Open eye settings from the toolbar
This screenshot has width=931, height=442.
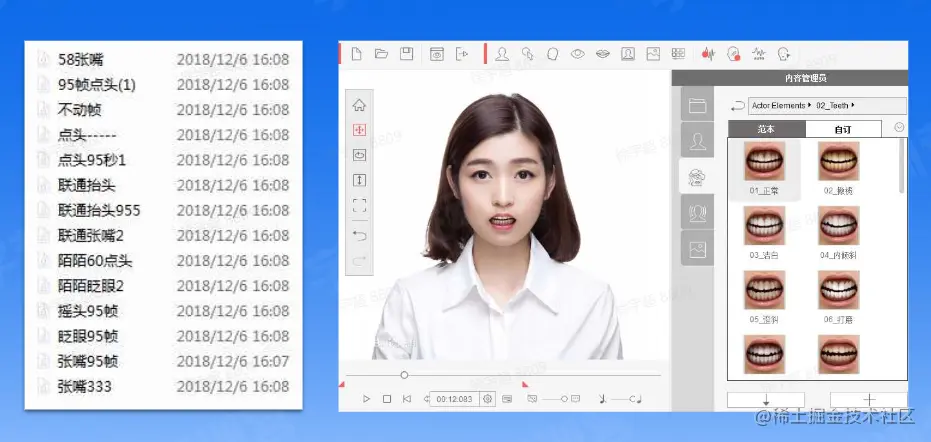point(578,54)
